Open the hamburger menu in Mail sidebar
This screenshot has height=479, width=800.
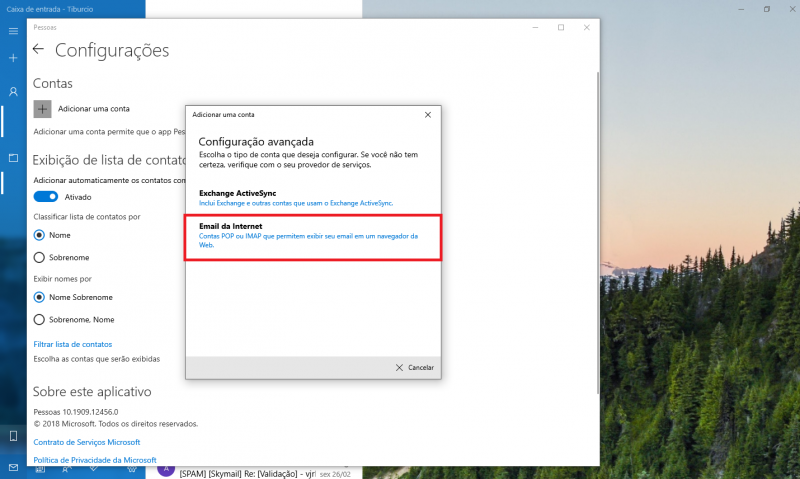click(x=13, y=31)
